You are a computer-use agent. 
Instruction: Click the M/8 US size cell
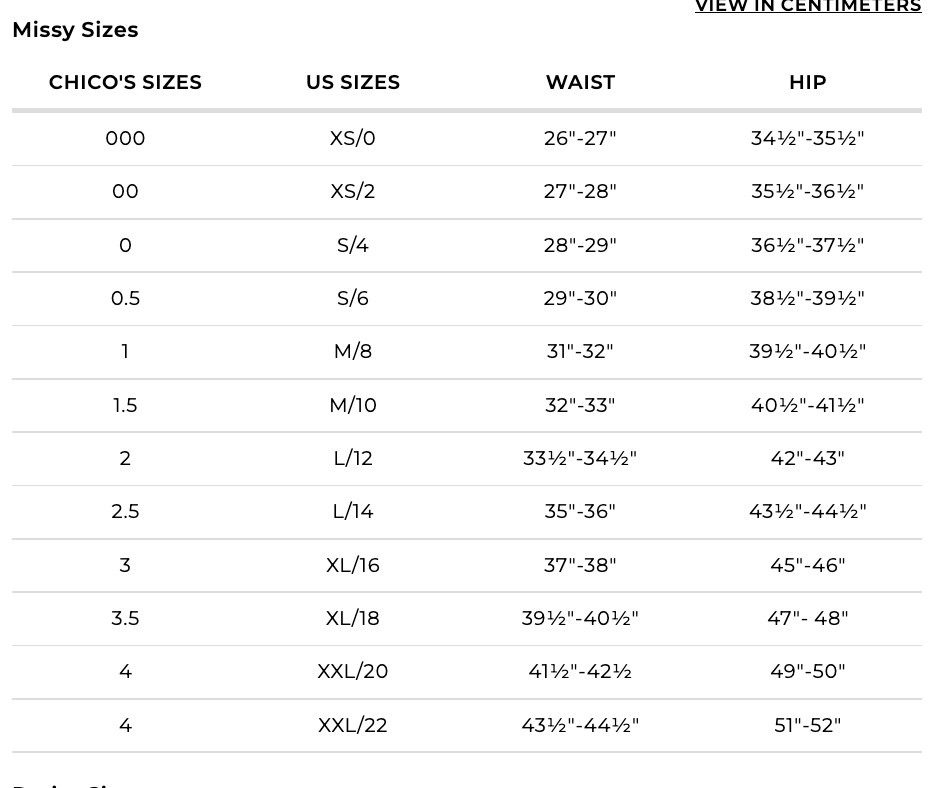353,351
